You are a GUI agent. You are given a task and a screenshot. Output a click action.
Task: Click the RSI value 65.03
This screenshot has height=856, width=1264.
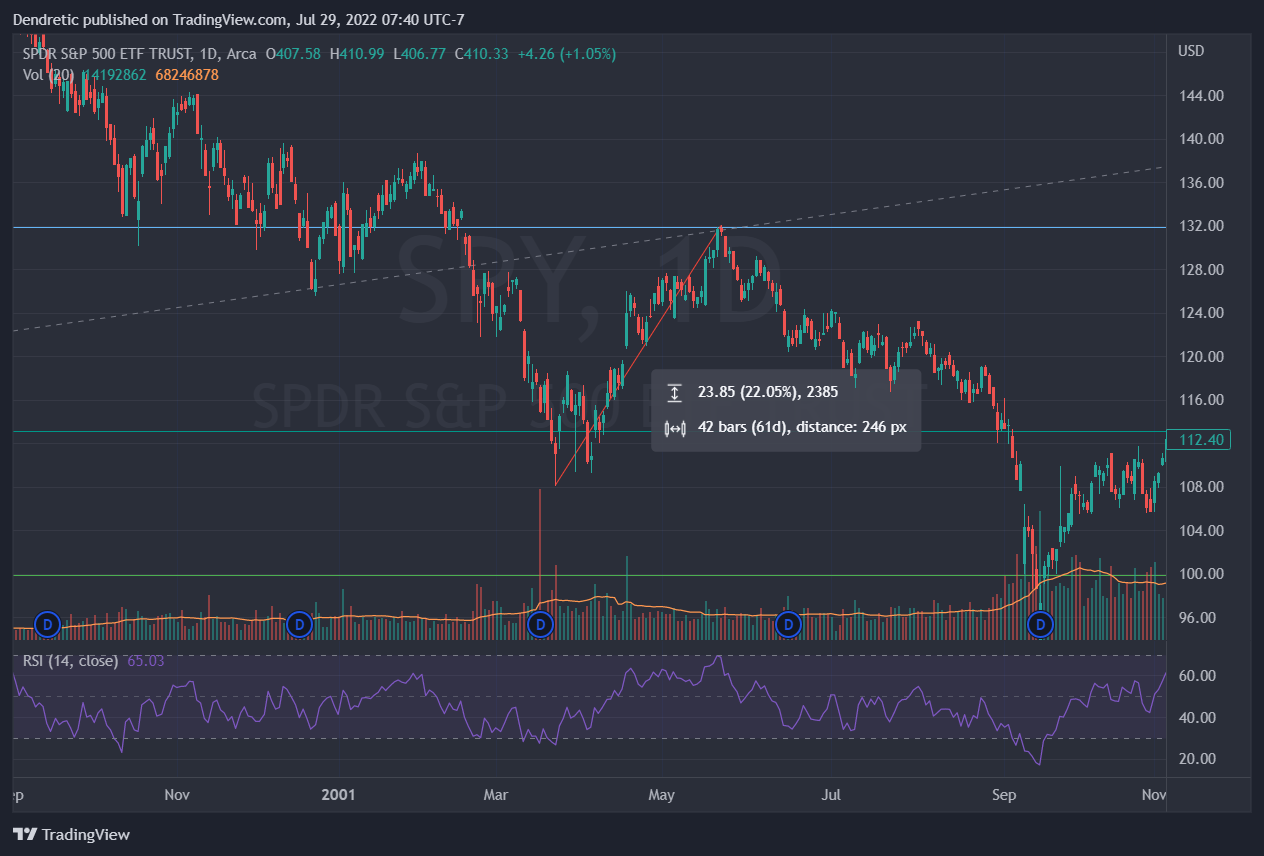click(x=146, y=661)
